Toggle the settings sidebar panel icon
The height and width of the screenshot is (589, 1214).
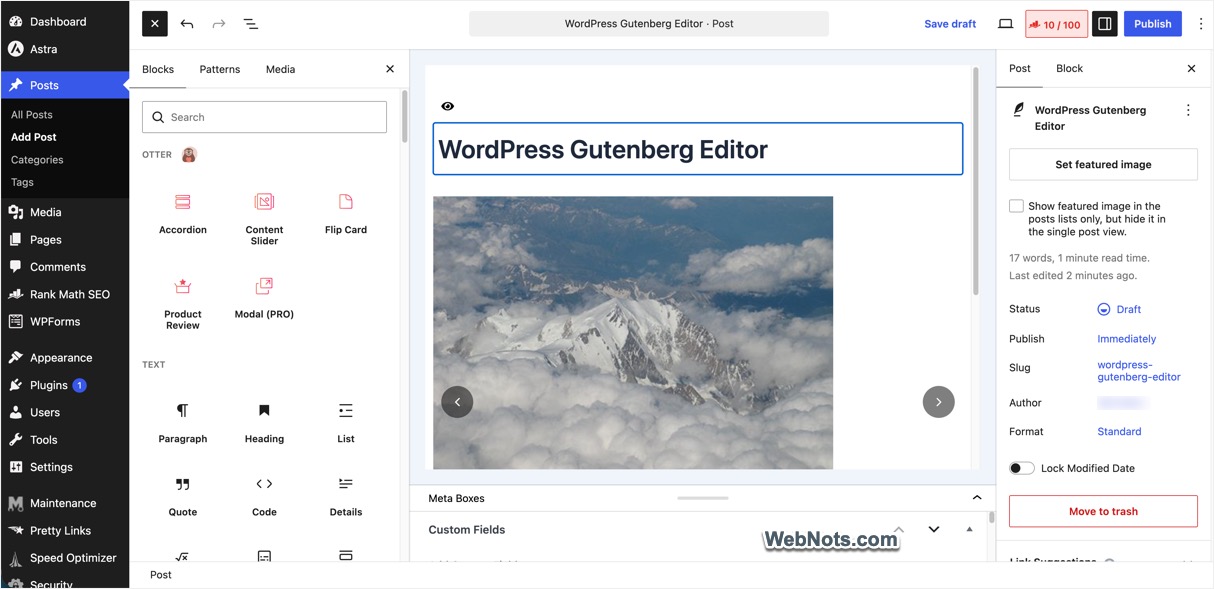click(1104, 24)
